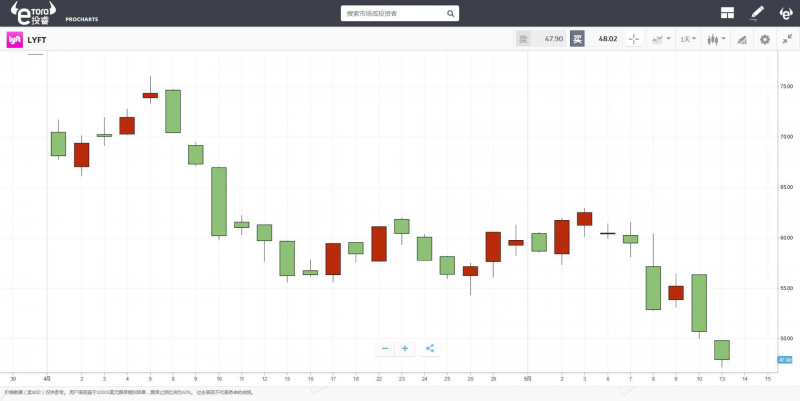Image resolution: width=800 pixels, height=401 pixels.
Task: Click the eToro round icon at top right
Action: tap(786, 13)
